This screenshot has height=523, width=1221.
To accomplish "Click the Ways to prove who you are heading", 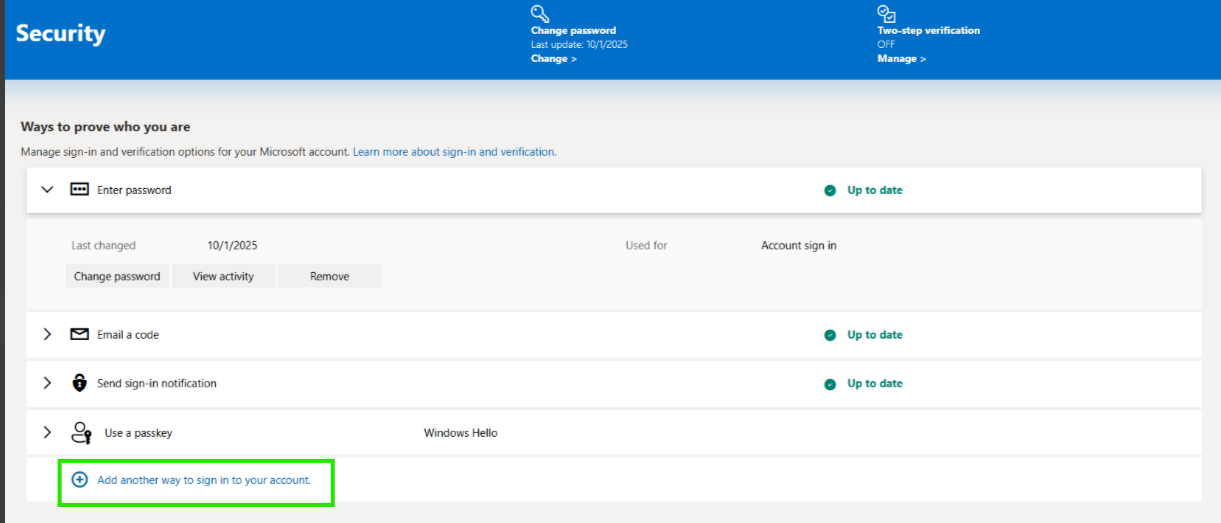I will pos(105,127).
